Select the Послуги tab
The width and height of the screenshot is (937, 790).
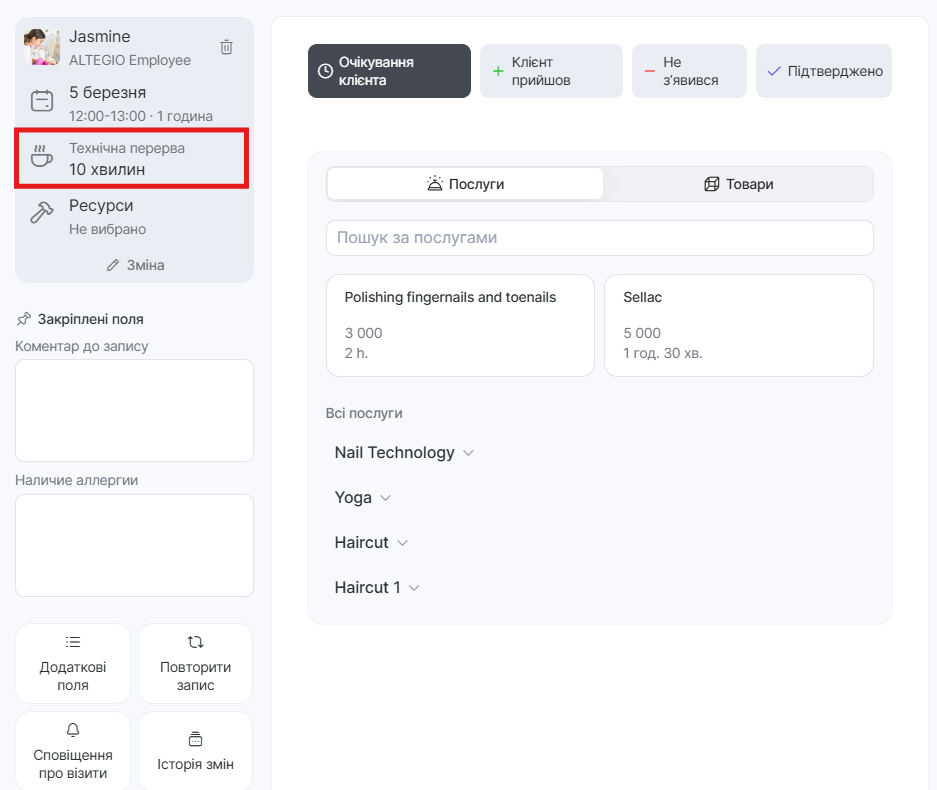pos(465,184)
